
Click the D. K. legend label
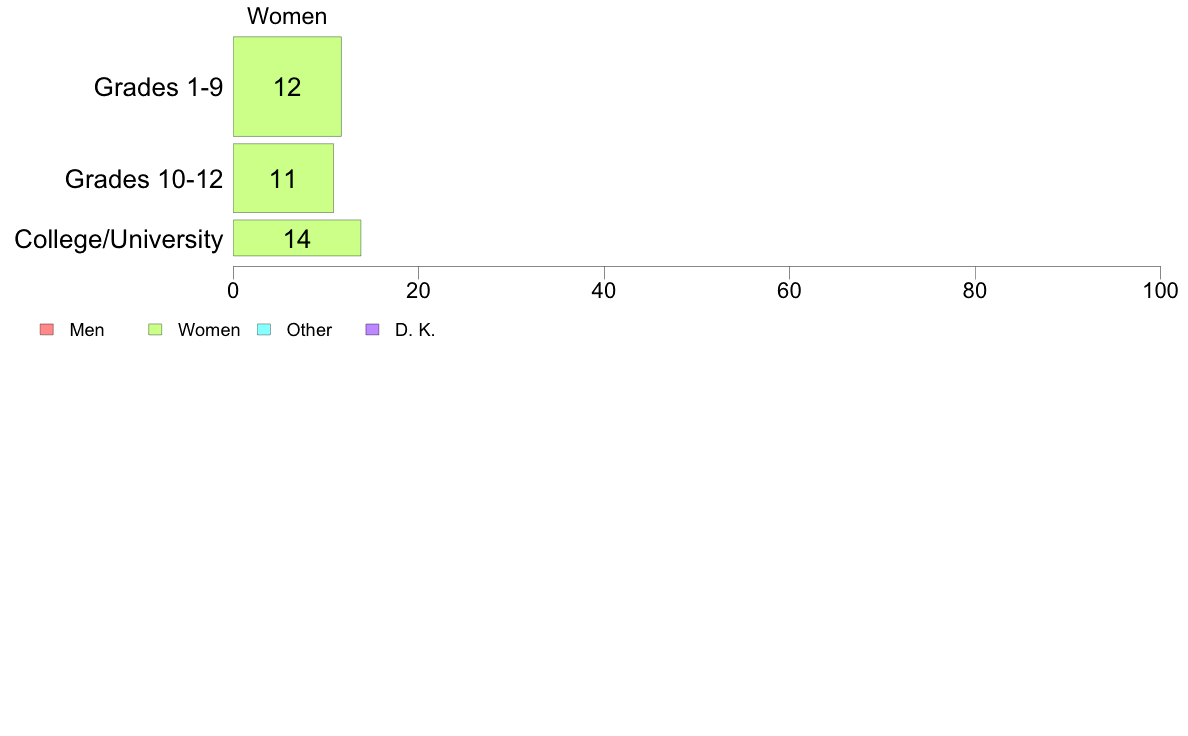415,330
